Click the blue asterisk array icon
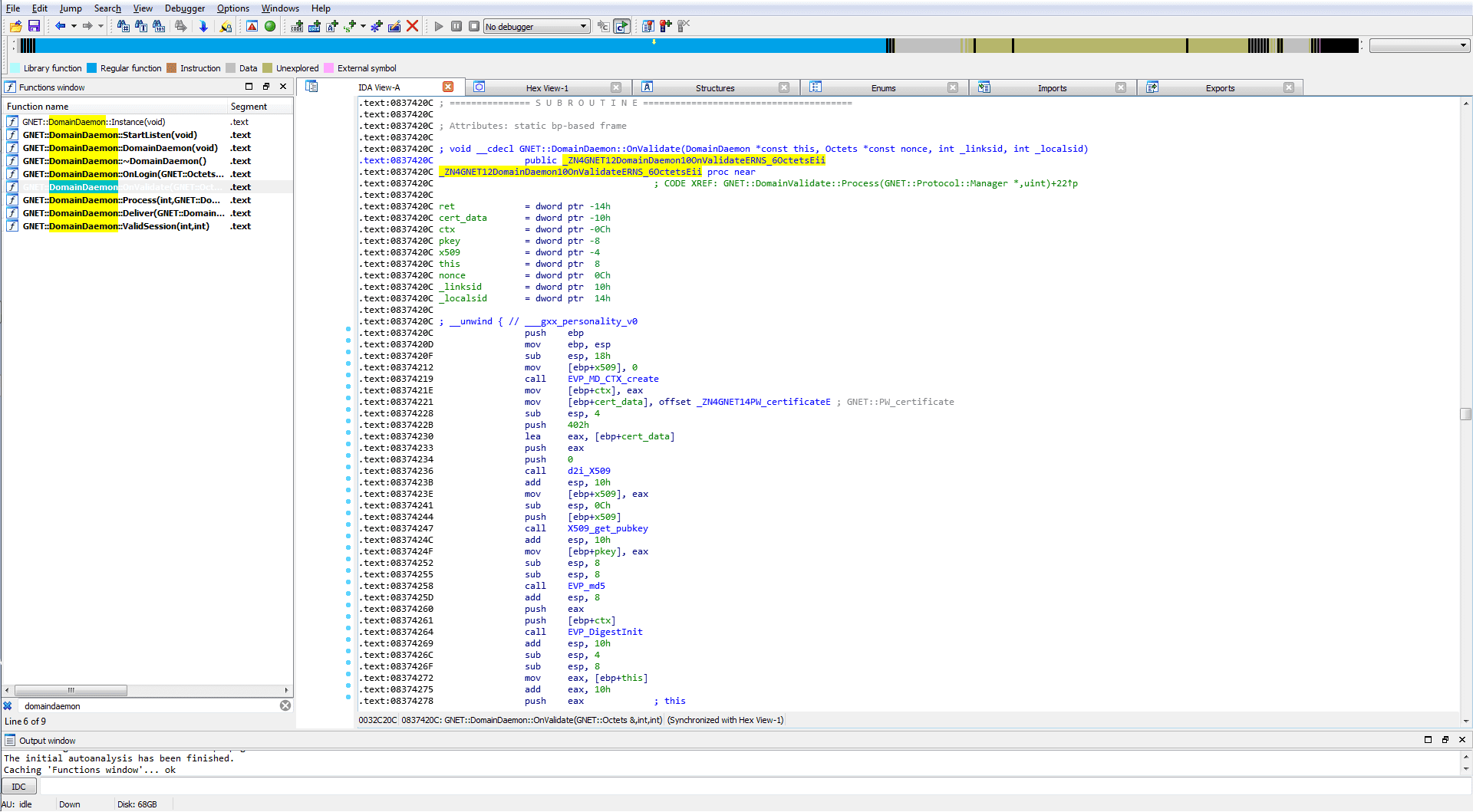Image resolution: width=1473 pixels, height=812 pixels. click(376, 26)
